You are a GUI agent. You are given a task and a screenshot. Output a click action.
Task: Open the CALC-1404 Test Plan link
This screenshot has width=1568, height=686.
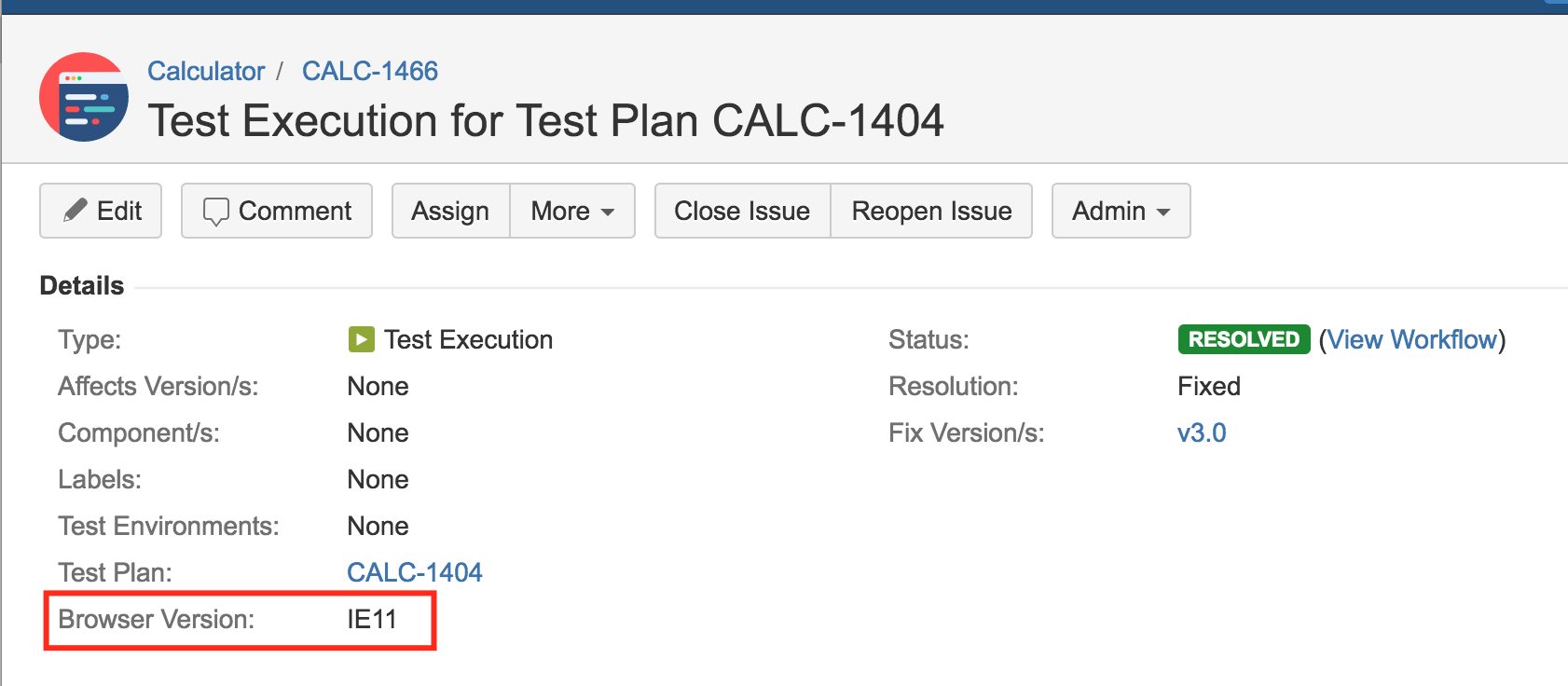[415, 572]
